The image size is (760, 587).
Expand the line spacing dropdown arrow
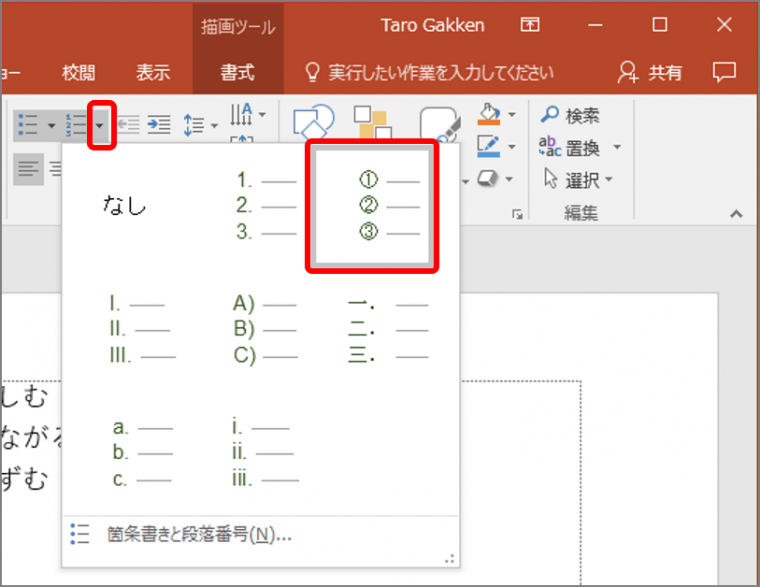pos(214,126)
